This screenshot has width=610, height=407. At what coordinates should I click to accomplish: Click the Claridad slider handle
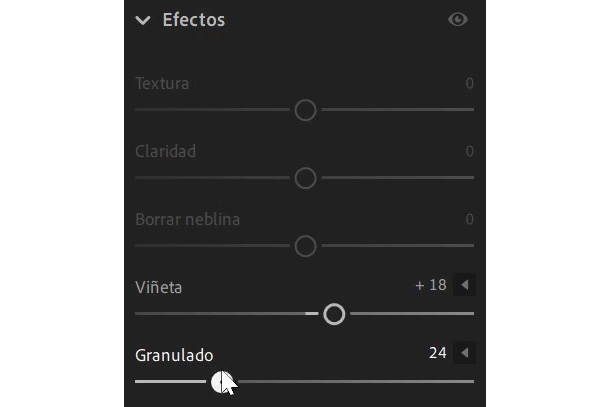pos(305,178)
